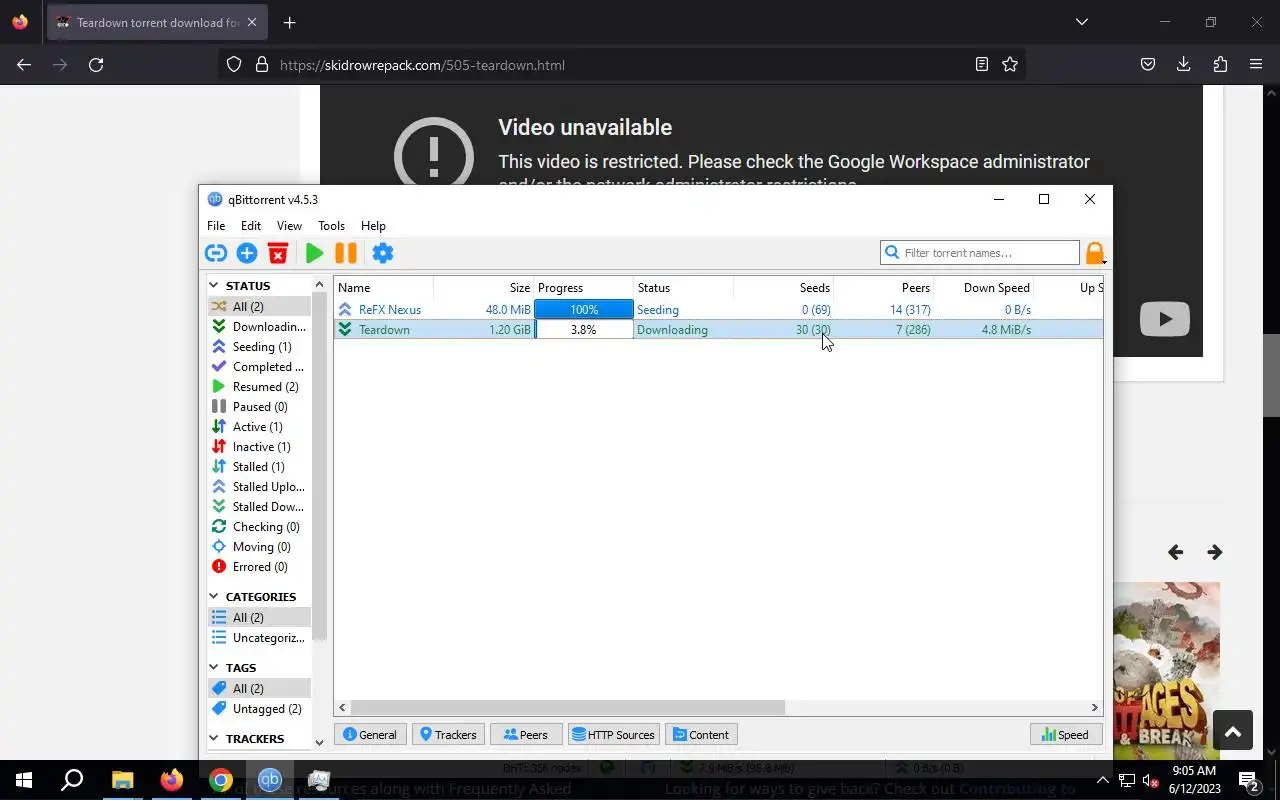This screenshot has width=1280, height=800.
Task: Open qBittorrent Edit menu
Action: pos(251,226)
